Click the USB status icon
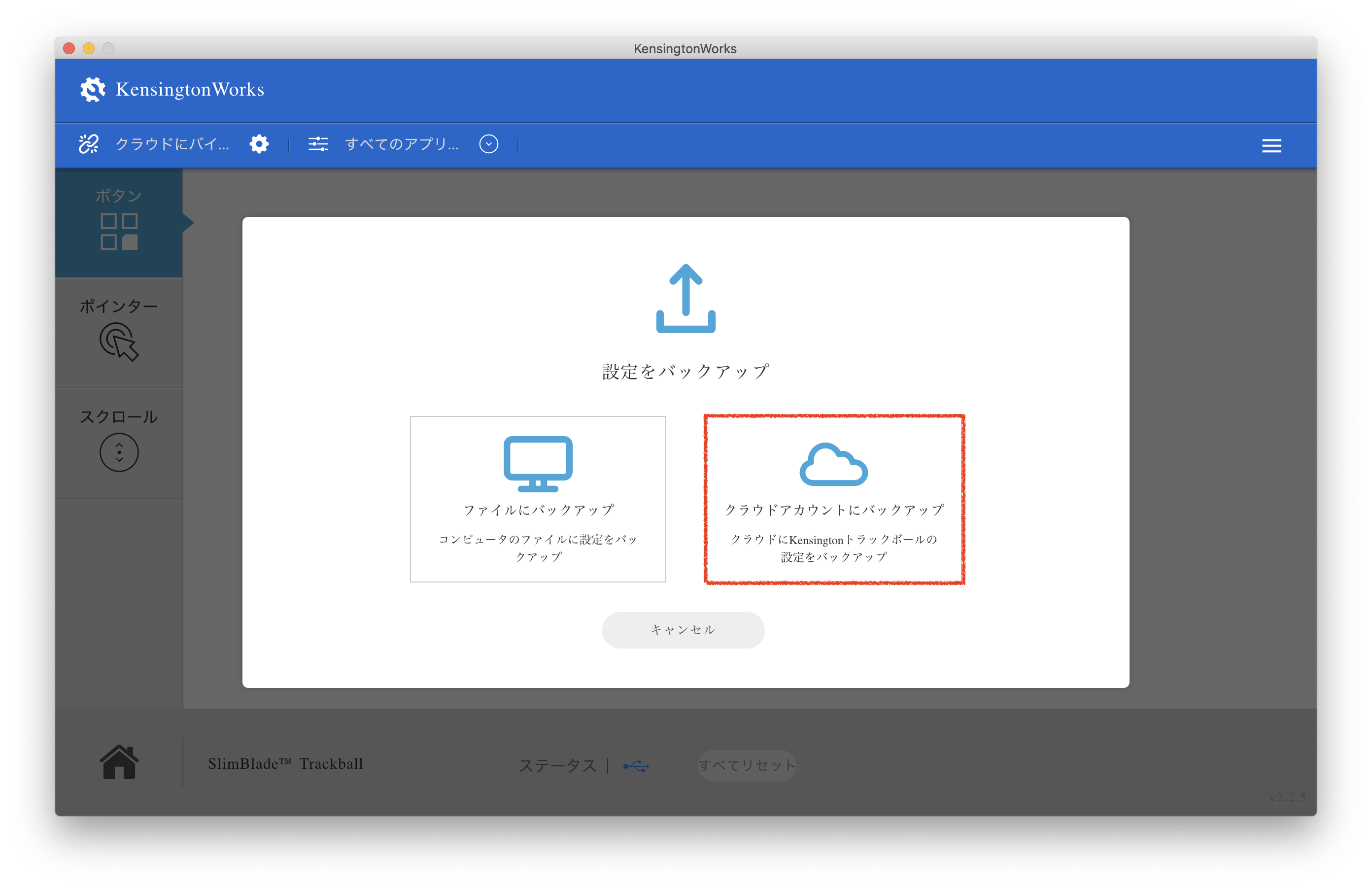This screenshot has height=889, width=1372. tap(636, 766)
